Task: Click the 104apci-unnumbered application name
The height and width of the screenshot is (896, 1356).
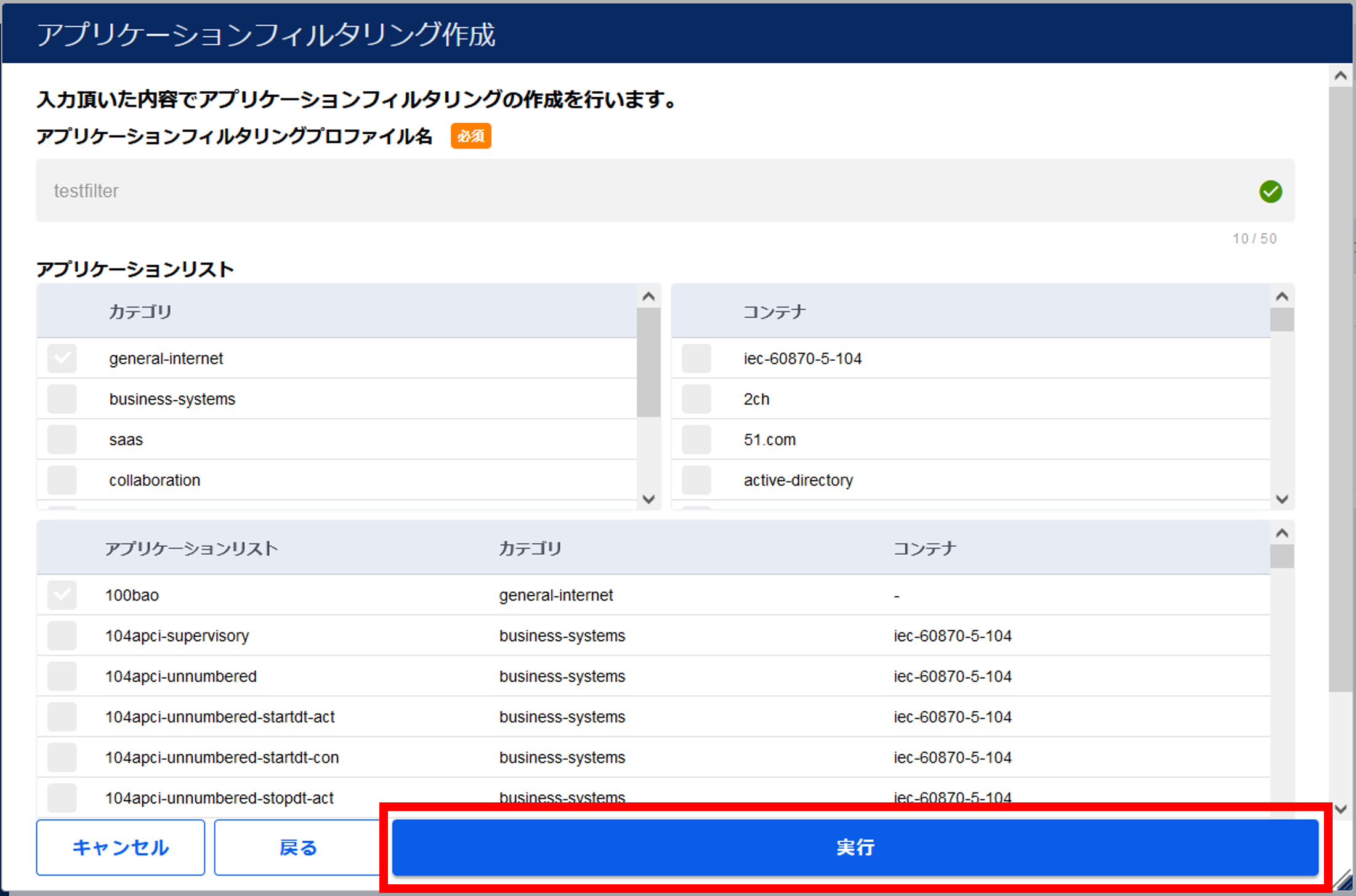Action: pyautogui.click(x=181, y=676)
